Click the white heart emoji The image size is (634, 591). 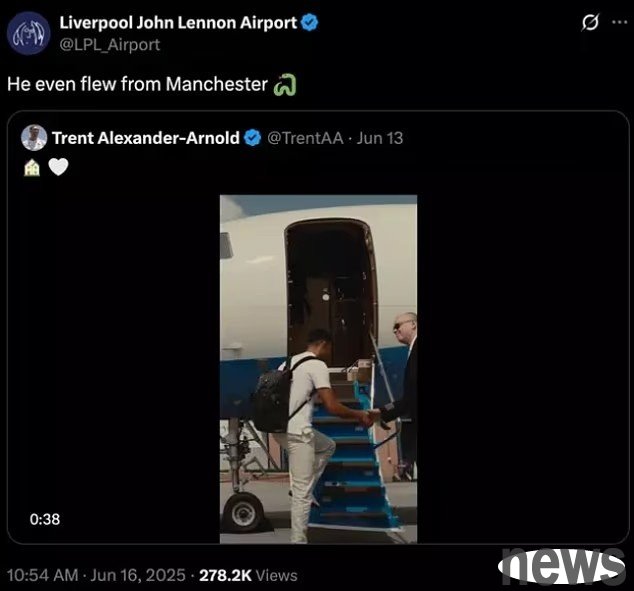tap(59, 167)
